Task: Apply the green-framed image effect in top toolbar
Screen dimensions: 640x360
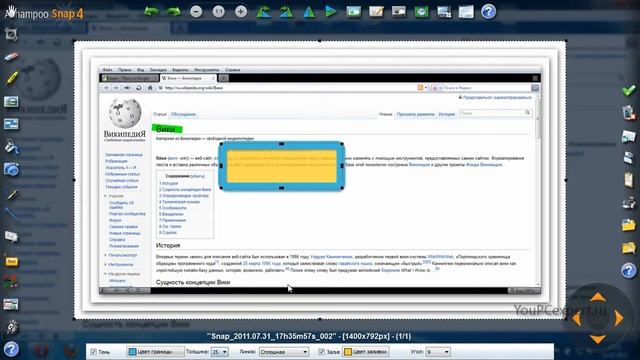Action: pyautogui.click(x=421, y=11)
